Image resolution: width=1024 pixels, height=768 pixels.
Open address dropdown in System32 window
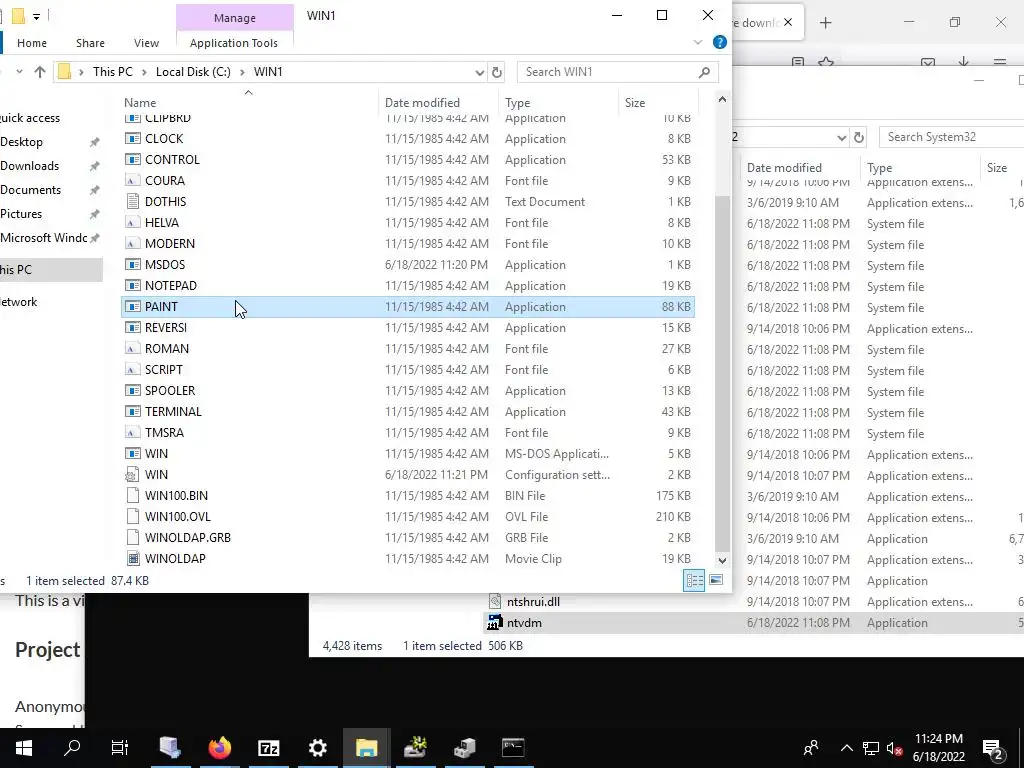[x=842, y=137]
